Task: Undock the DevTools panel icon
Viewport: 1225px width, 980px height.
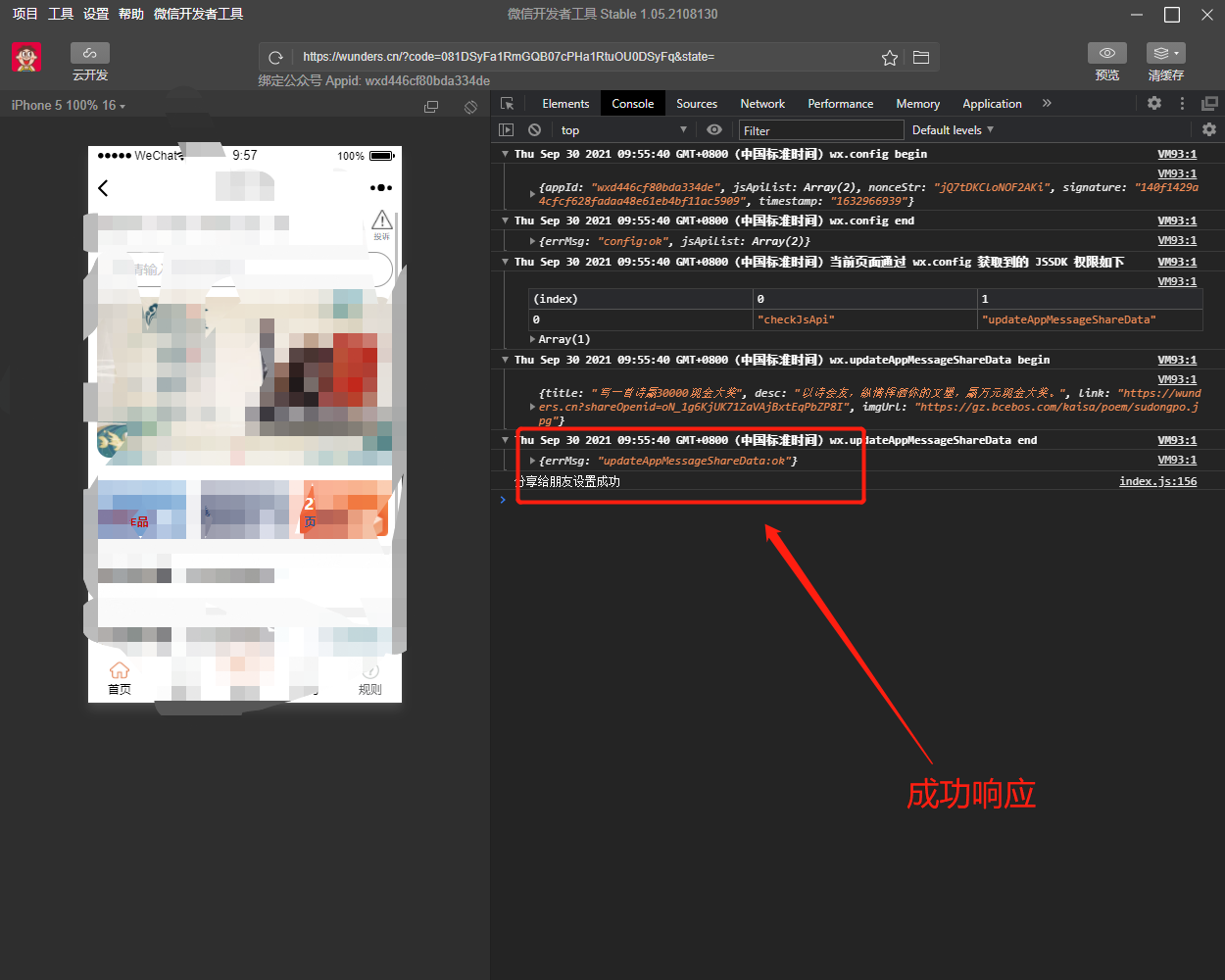Action: pyautogui.click(x=1210, y=103)
